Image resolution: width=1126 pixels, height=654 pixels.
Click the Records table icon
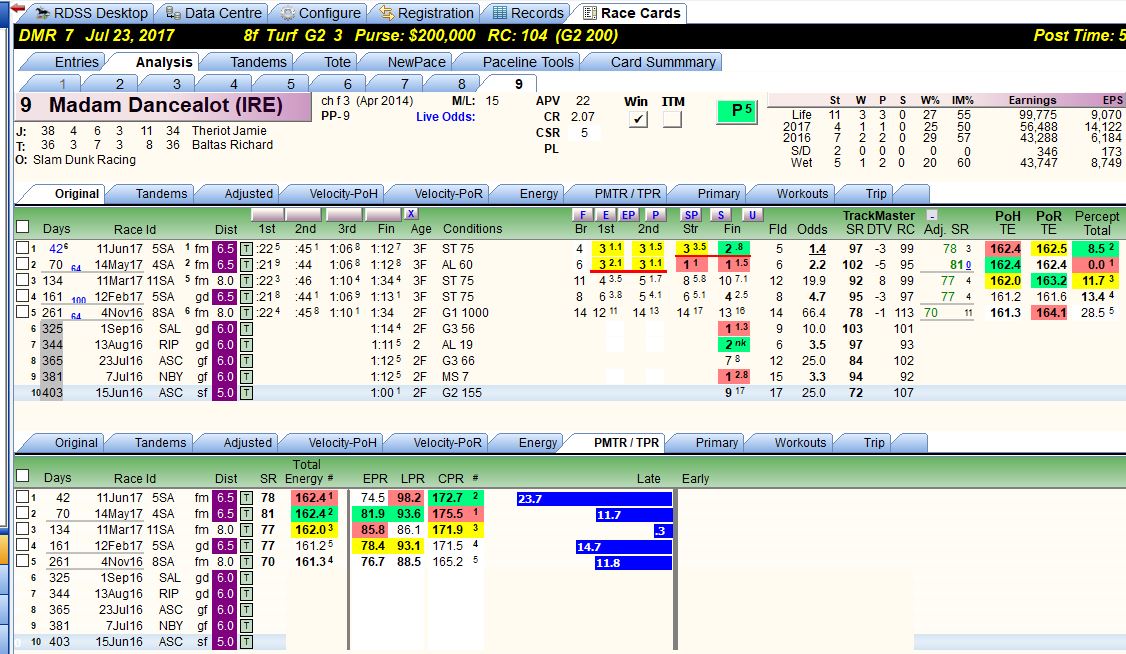coord(499,13)
